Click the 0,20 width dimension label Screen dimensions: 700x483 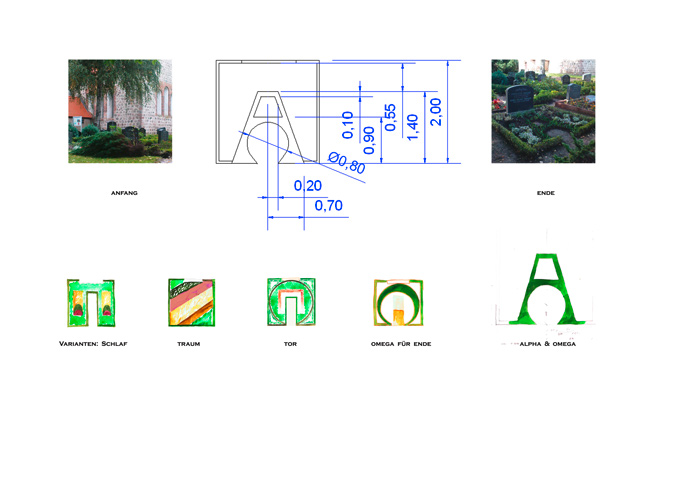(x=307, y=186)
